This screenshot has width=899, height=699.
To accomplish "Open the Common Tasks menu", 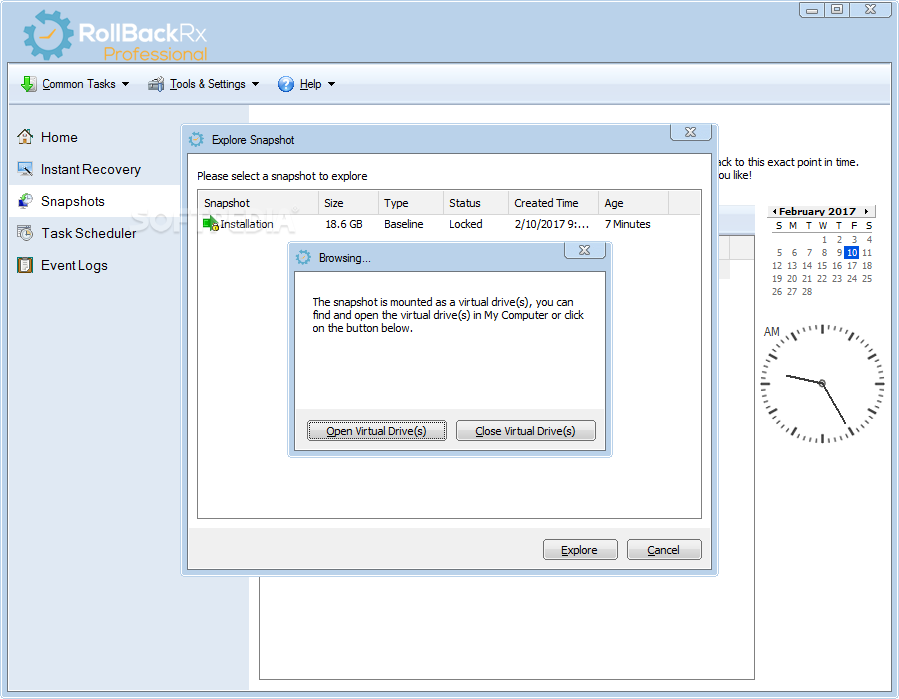I will 75,84.
